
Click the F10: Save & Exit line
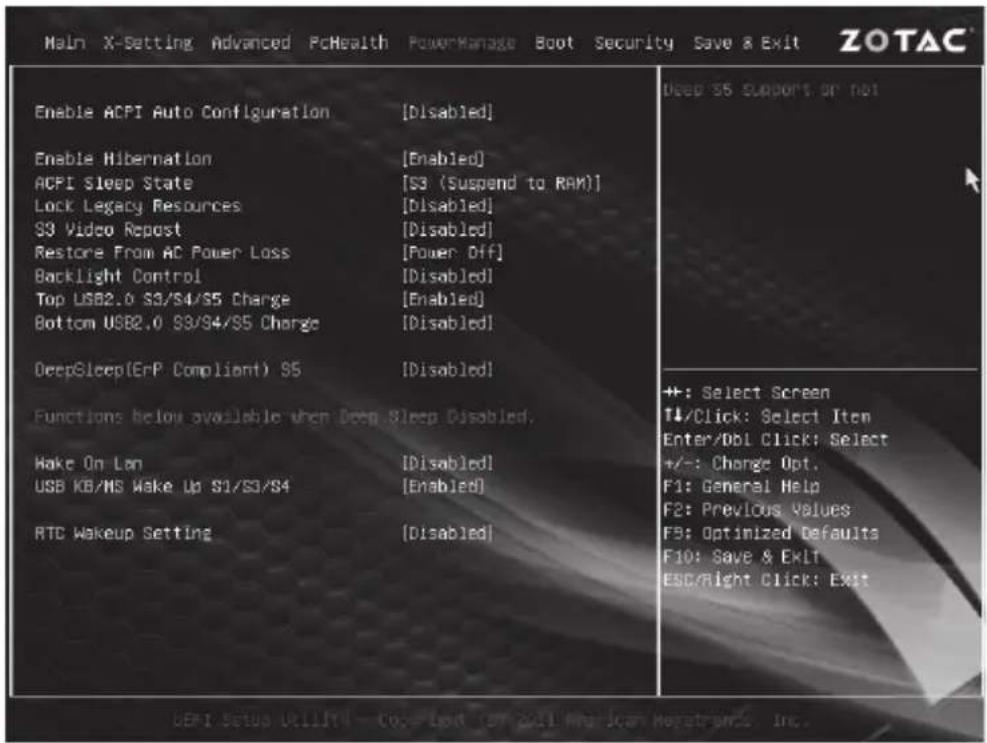coord(741,557)
